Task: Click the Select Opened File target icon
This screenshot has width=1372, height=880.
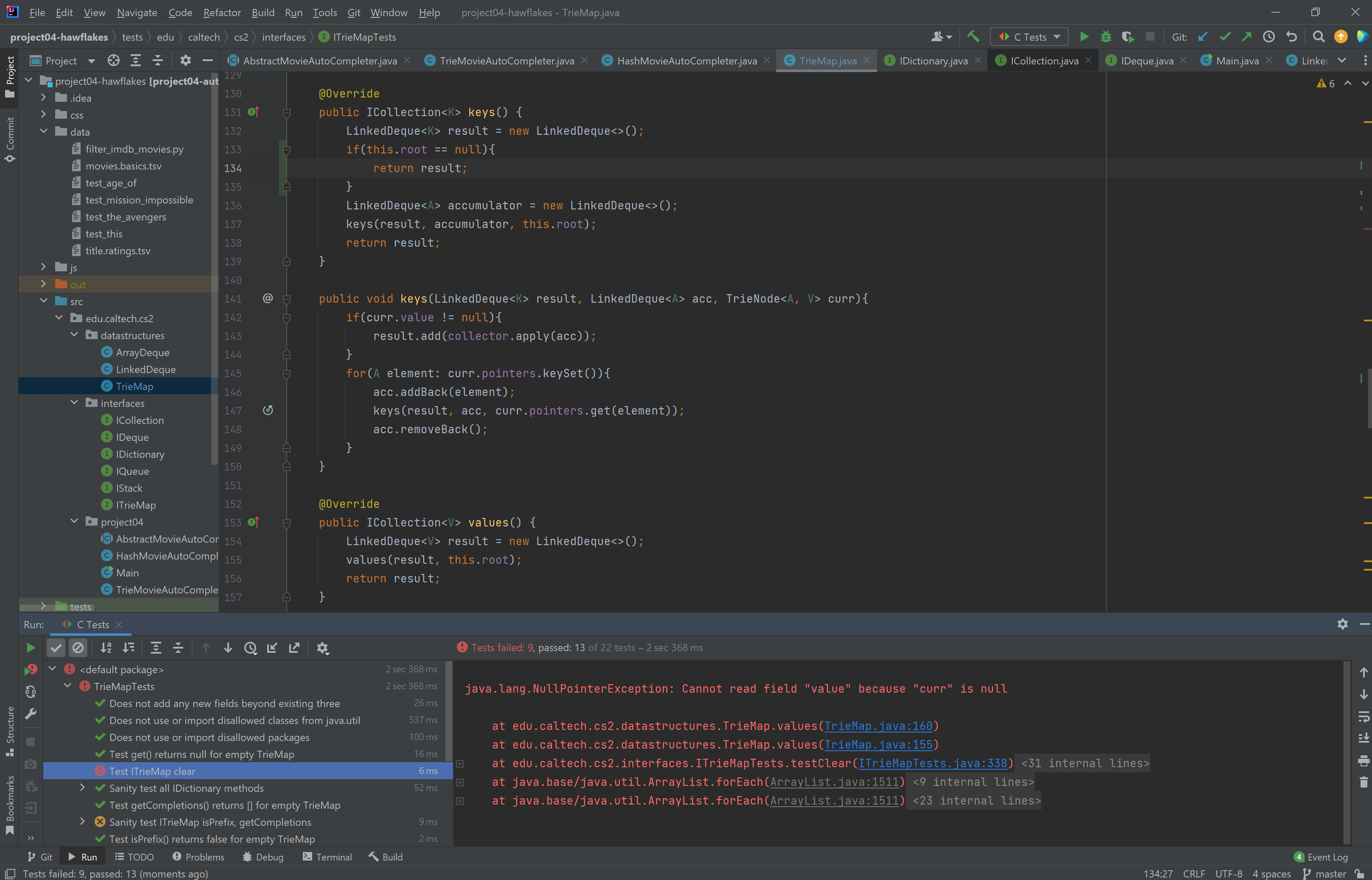Action: coord(113,61)
